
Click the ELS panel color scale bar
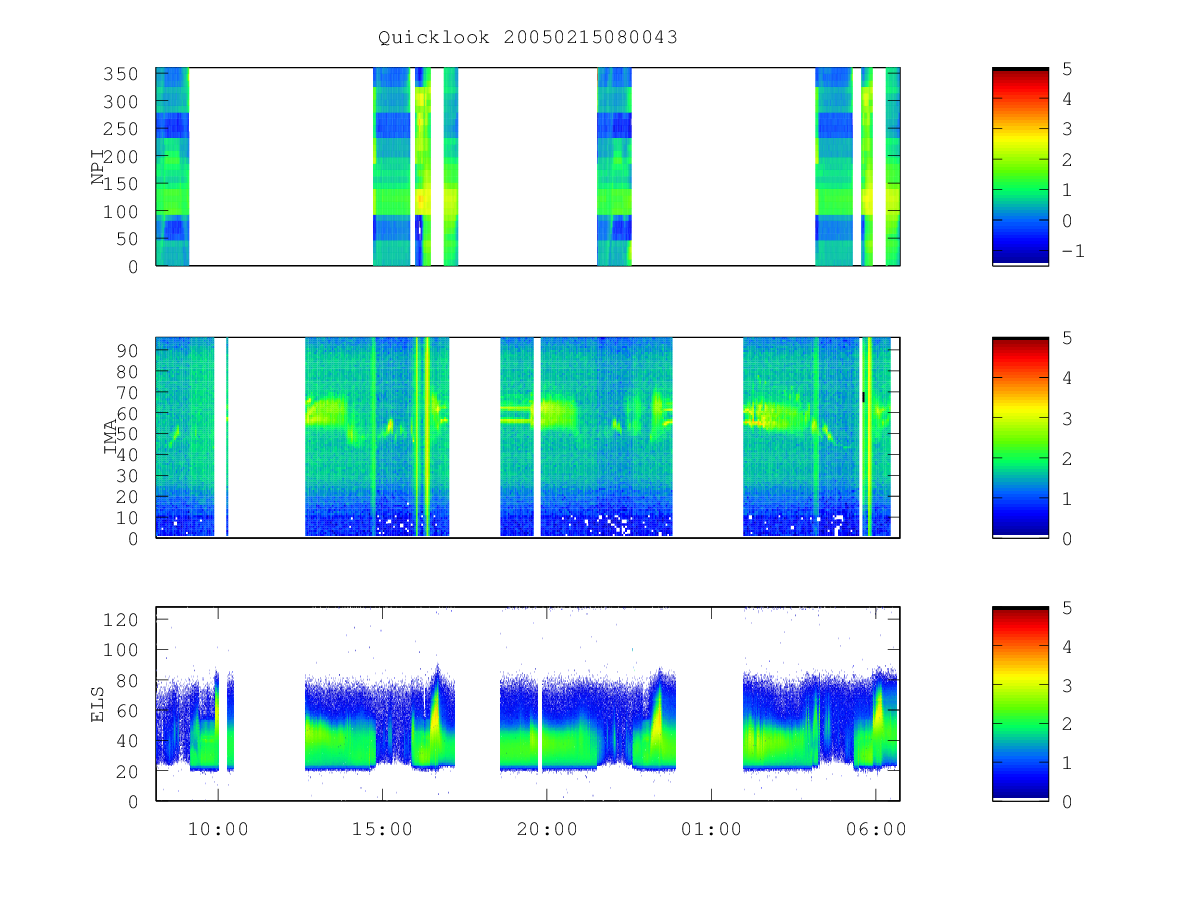tap(1020, 703)
